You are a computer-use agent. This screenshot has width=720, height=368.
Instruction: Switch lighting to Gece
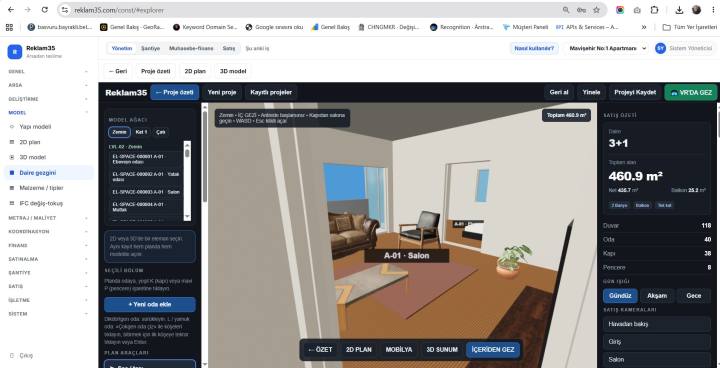pyautogui.click(x=693, y=295)
